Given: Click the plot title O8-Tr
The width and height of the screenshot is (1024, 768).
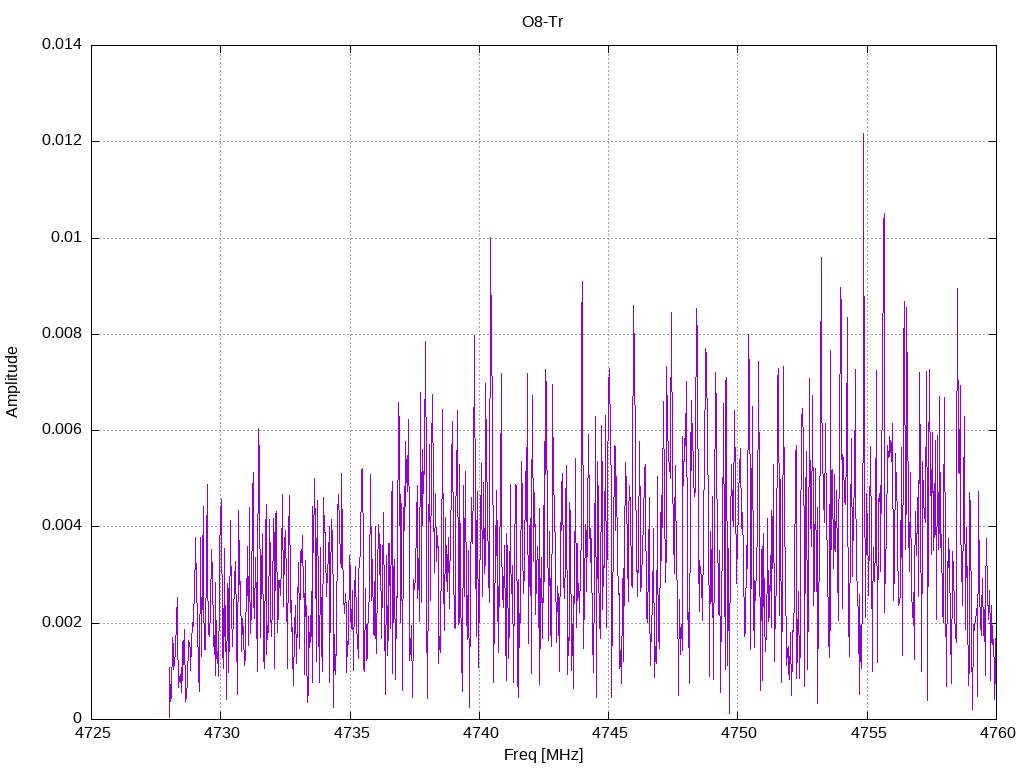Looking at the screenshot, I should (543, 22).
